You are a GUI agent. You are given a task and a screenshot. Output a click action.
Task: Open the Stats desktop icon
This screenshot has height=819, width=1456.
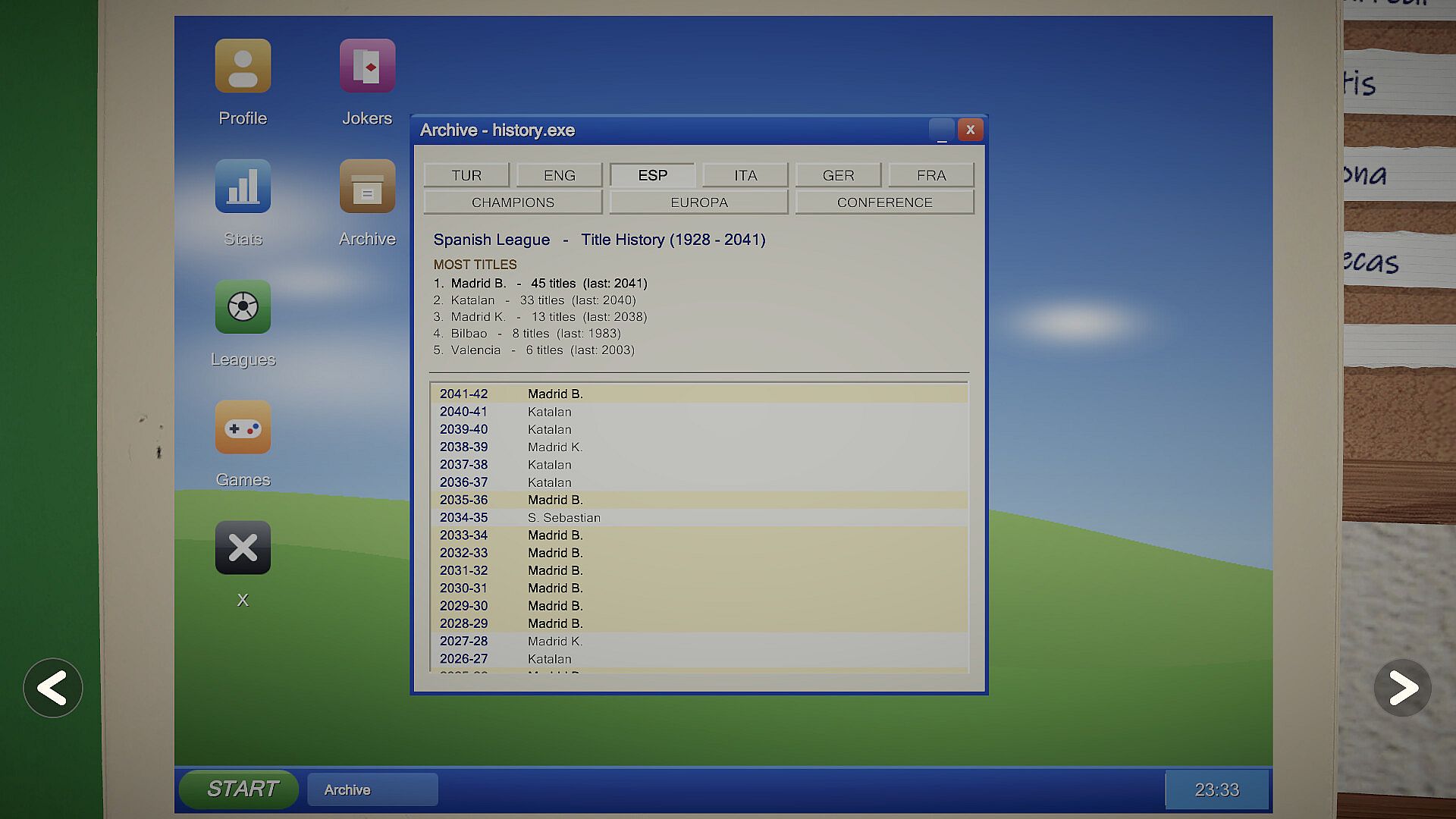243,187
